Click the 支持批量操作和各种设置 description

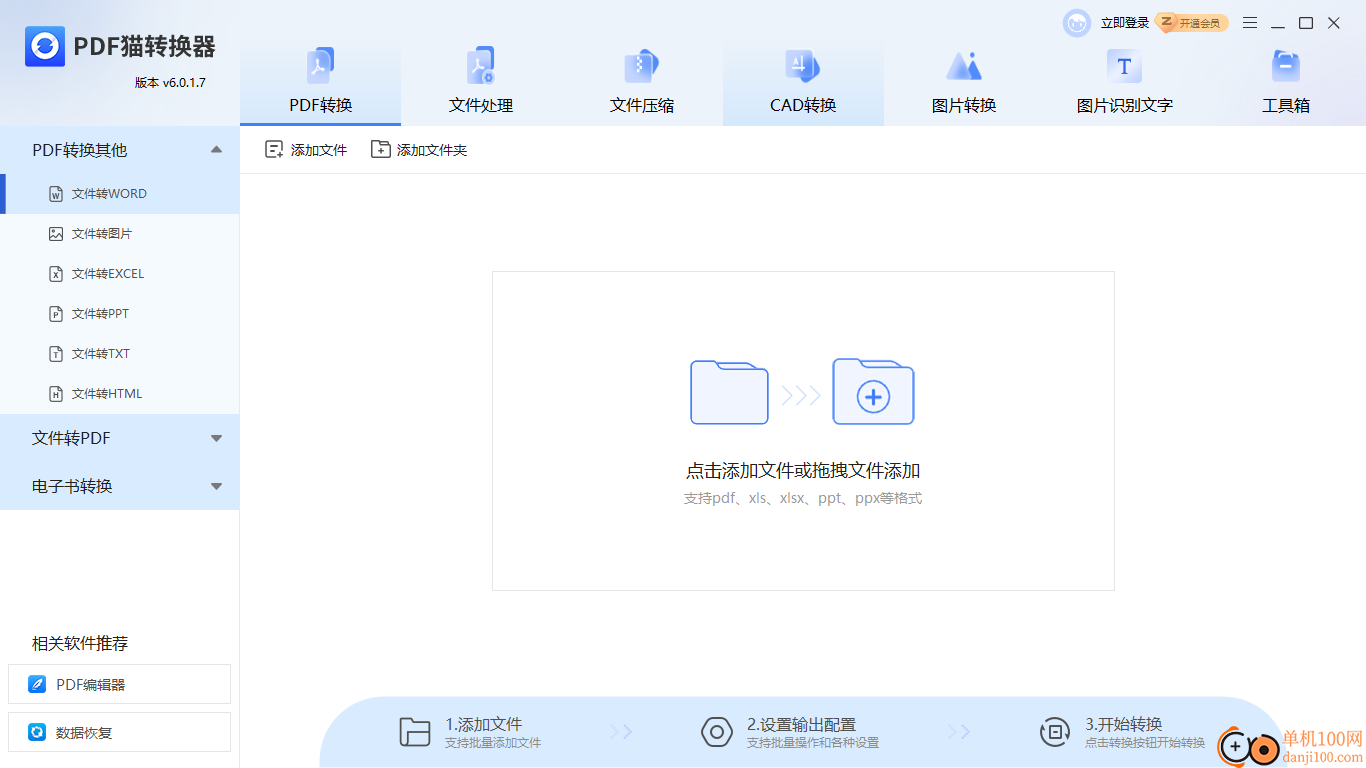(x=813, y=743)
